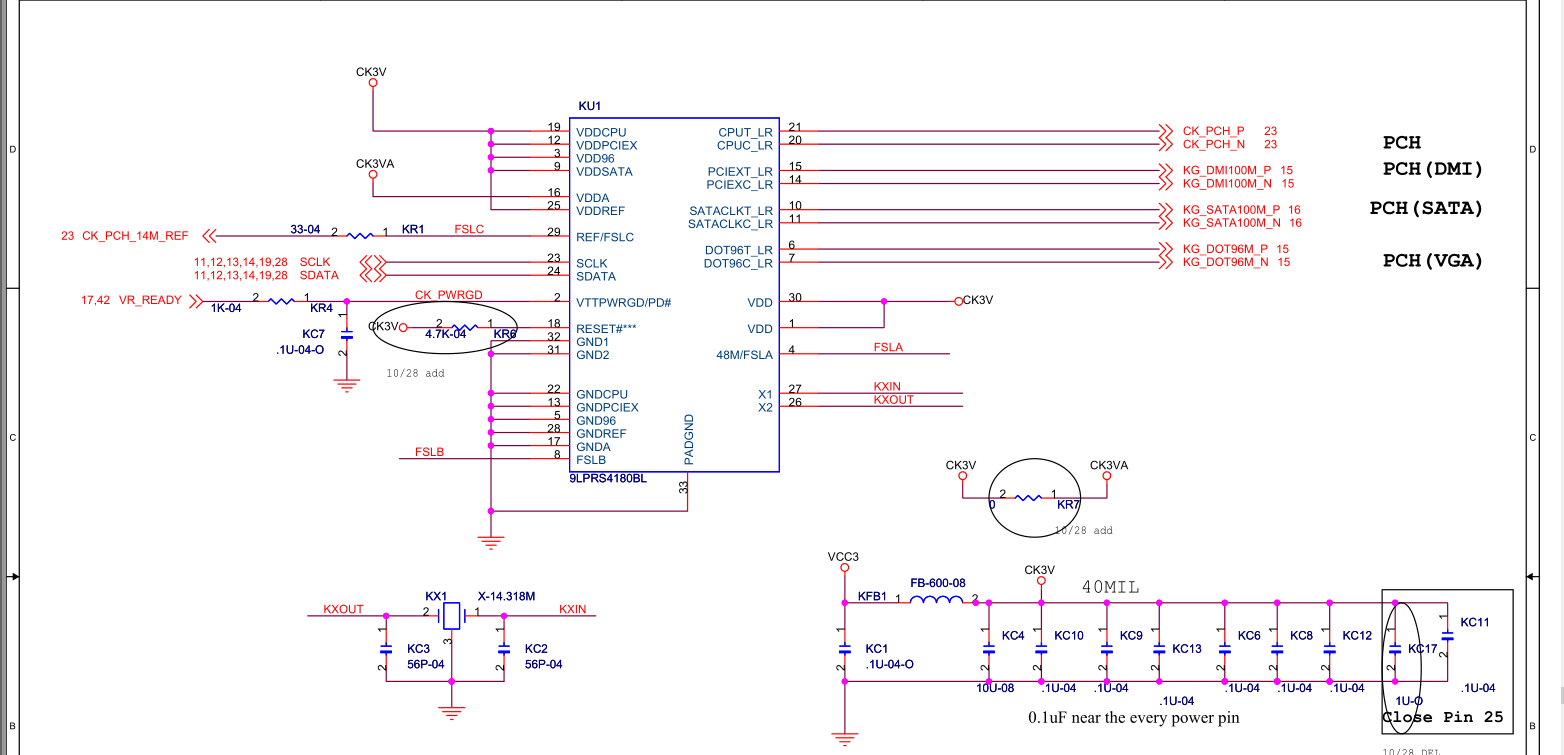Select the KC11 capacitor designator
Image resolution: width=1564 pixels, height=755 pixels.
coord(1475,622)
